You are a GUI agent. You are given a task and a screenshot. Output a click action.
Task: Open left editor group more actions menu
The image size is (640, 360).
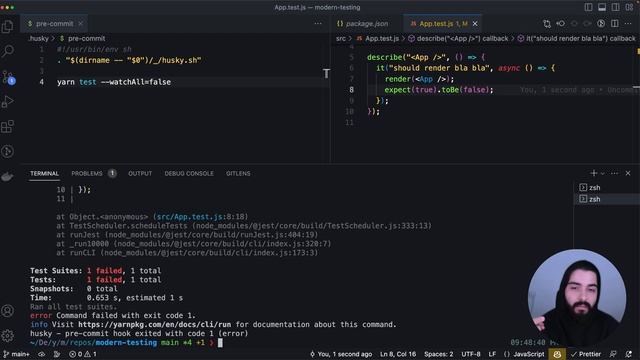(318, 24)
